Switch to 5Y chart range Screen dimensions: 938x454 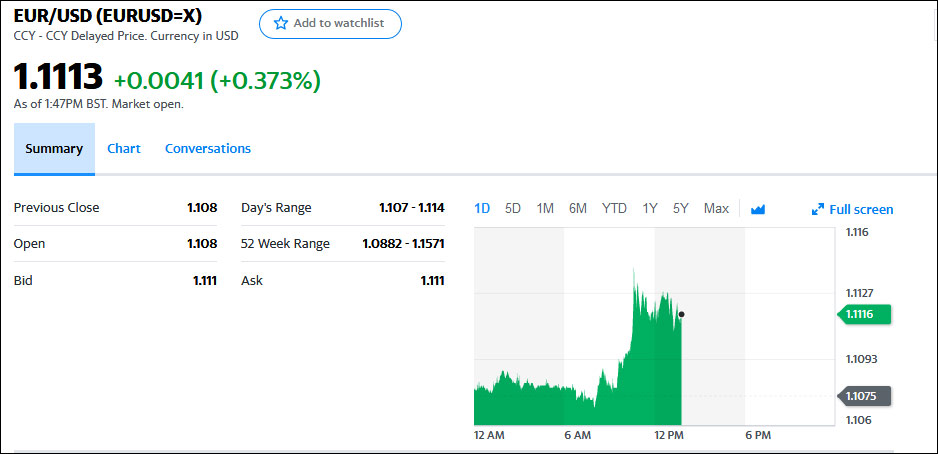click(681, 208)
